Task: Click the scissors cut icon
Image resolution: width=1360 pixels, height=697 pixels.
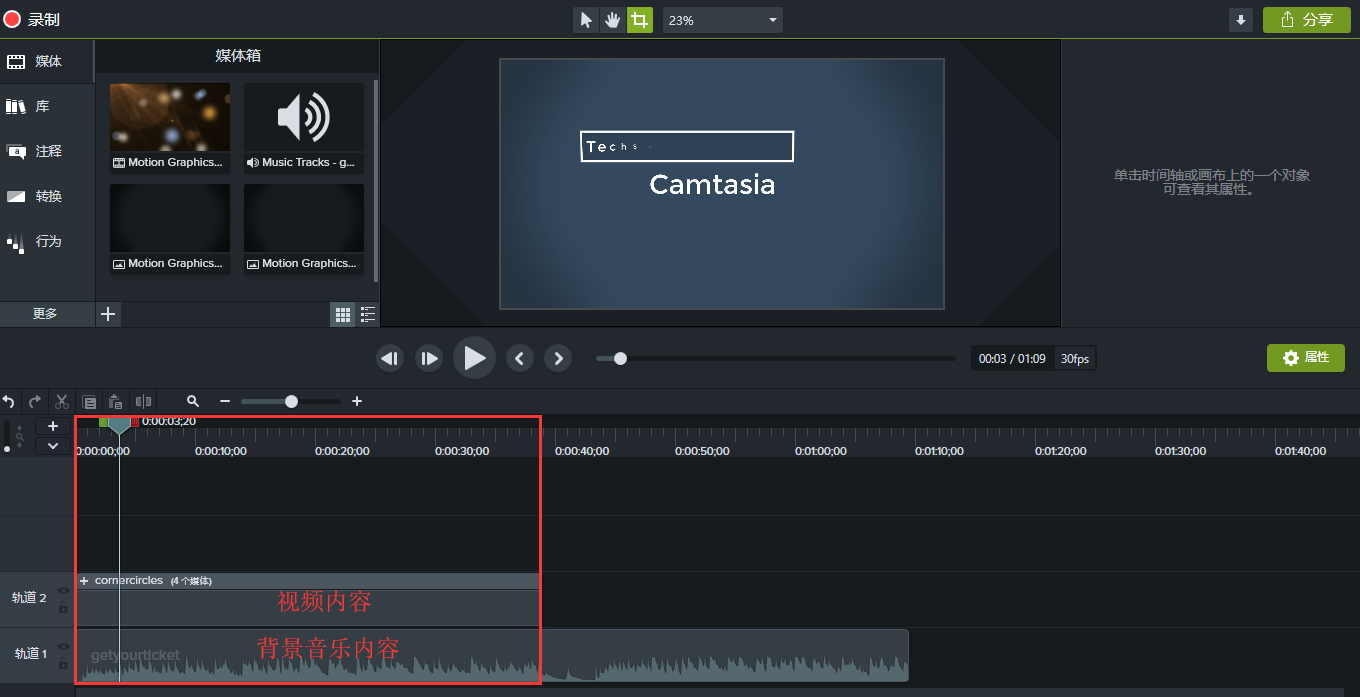Action: (62, 402)
